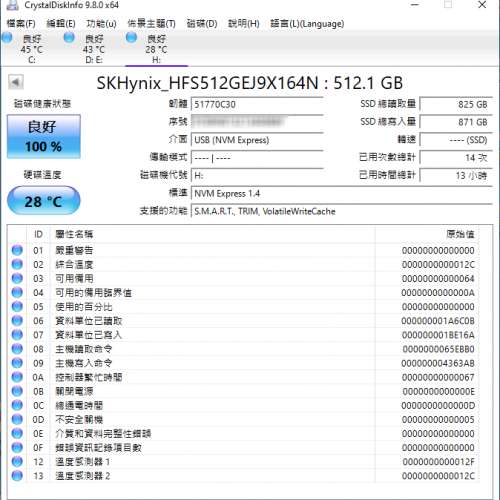This screenshot has height=500, width=500.
Task: Click the status orb for attribute 05
Action: click(17, 307)
